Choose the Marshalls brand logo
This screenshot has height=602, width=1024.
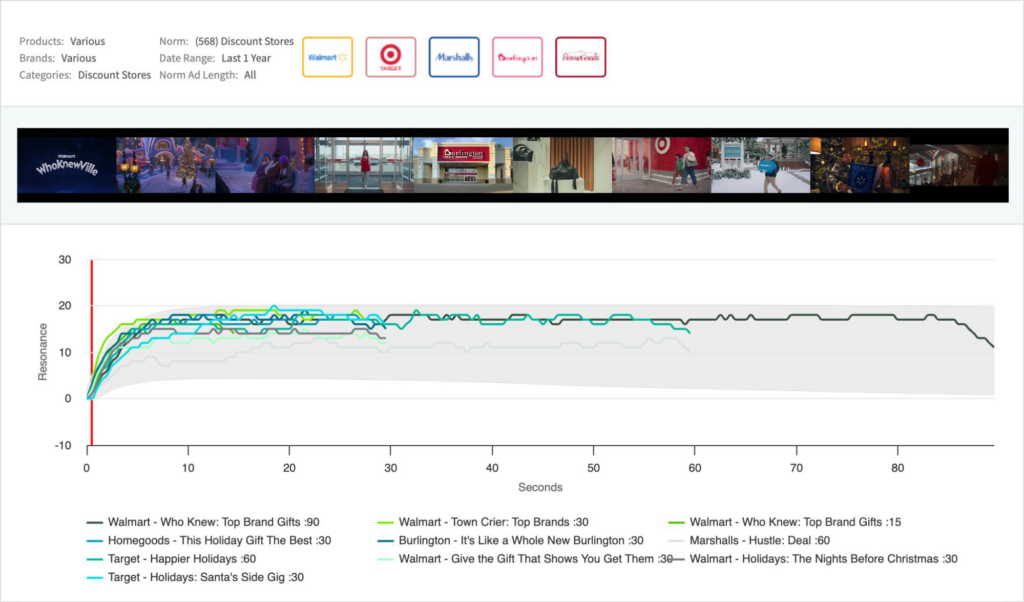[x=454, y=58]
